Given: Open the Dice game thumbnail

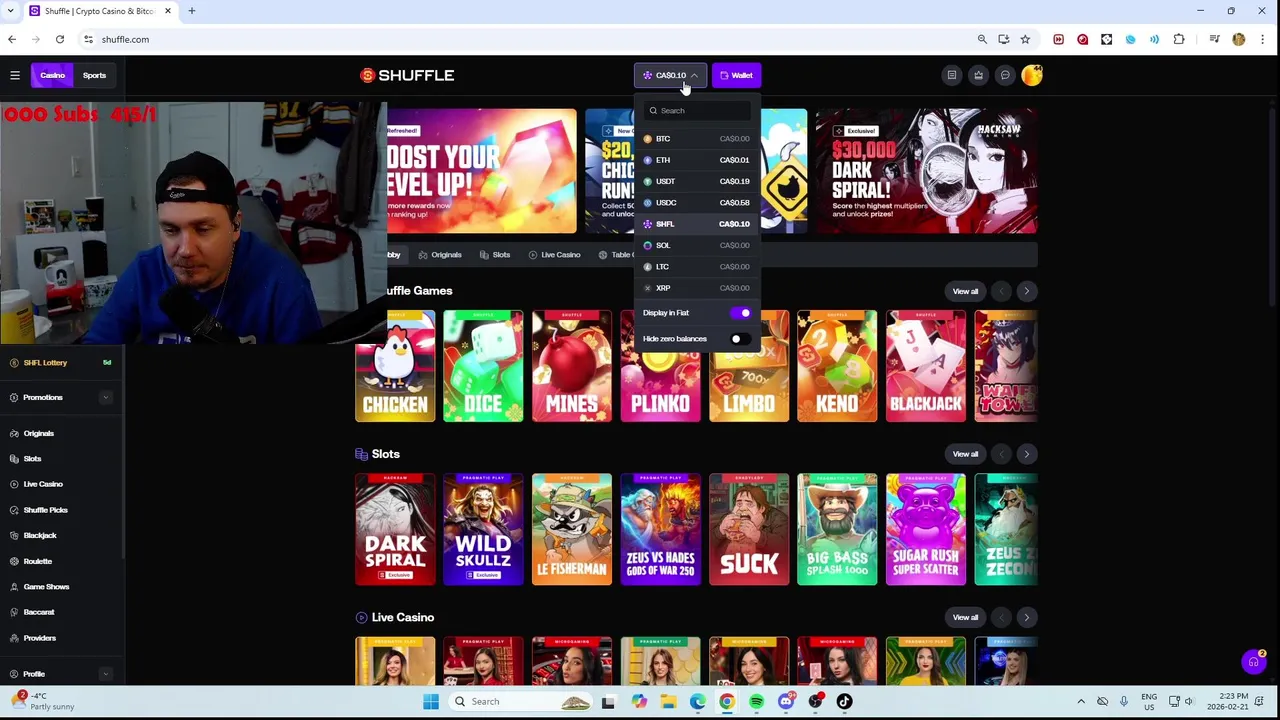Looking at the screenshot, I should pyautogui.click(x=483, y=366).
